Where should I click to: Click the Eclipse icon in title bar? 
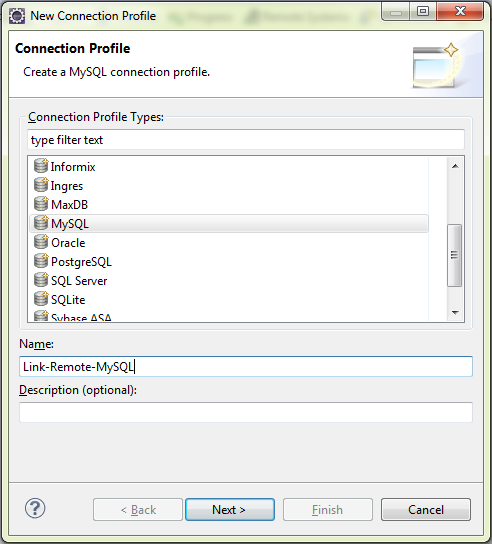(x=17, y=16)
